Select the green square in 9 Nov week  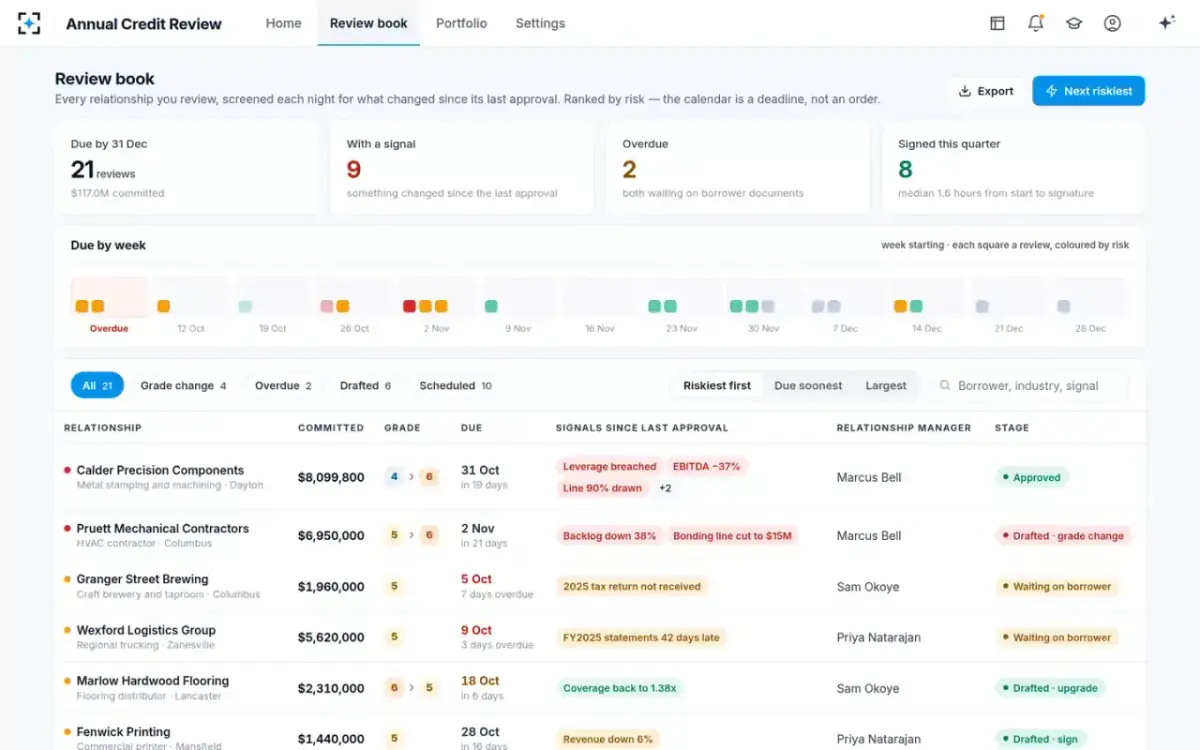491,306
